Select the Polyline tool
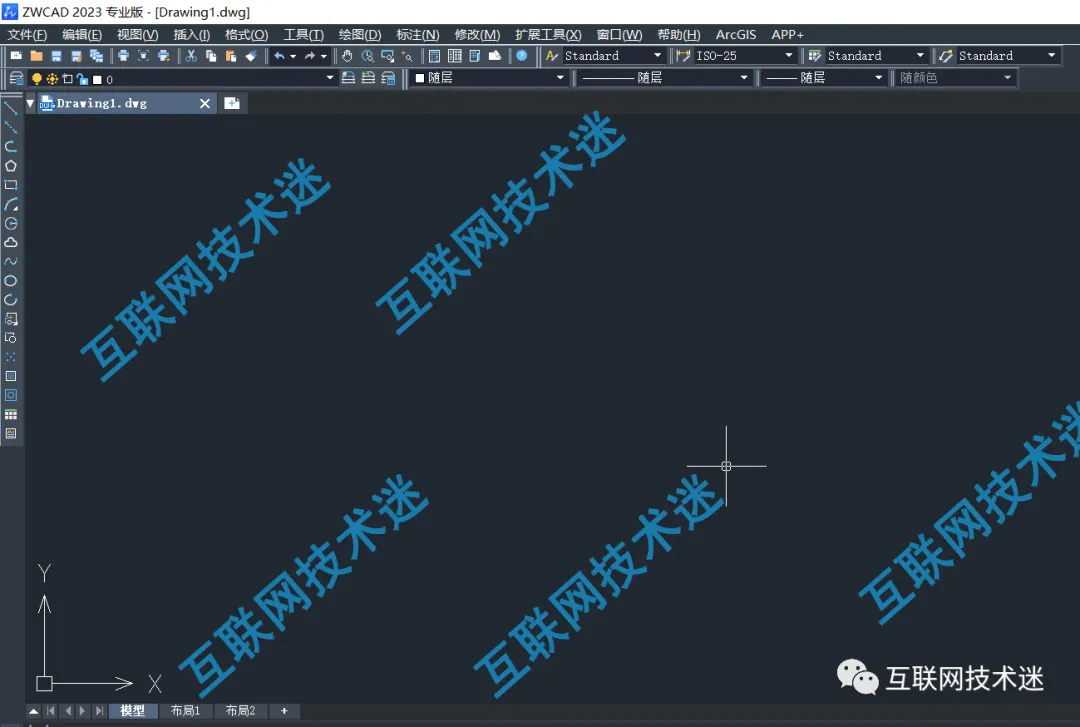 10,146
